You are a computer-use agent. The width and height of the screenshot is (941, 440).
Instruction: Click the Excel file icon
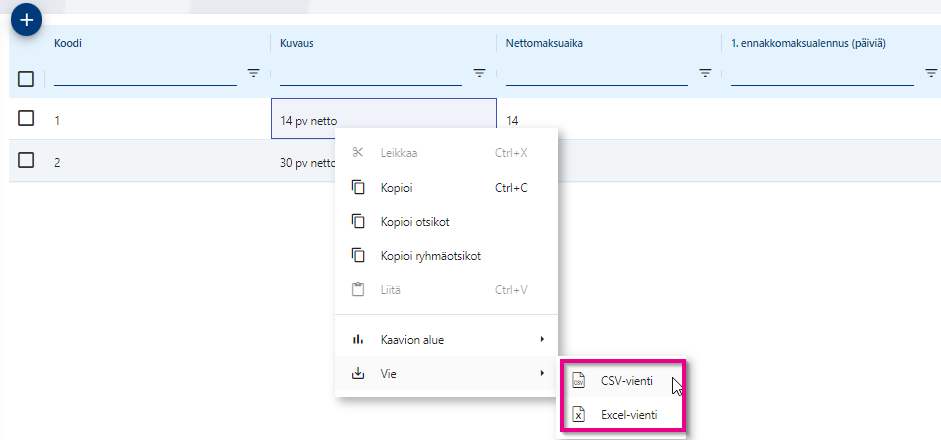coord(578,414)
